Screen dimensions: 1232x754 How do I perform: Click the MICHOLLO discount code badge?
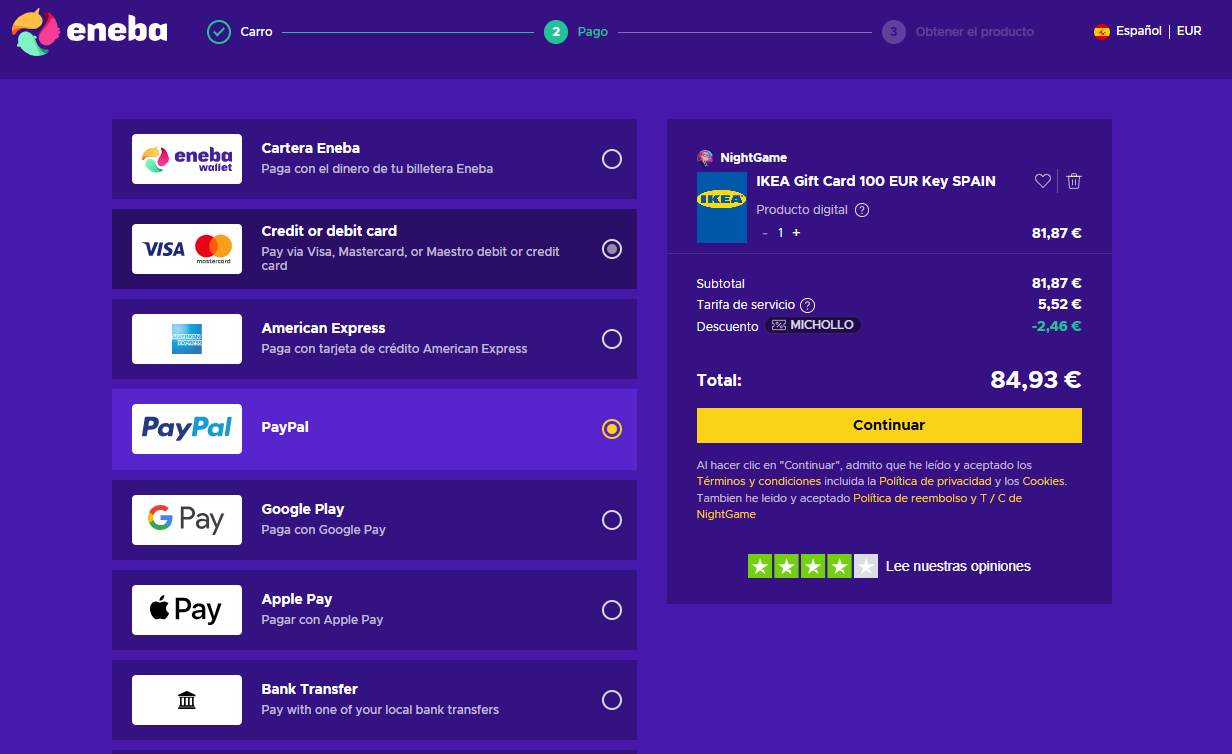pyautogui.click(x=813, y=325)
